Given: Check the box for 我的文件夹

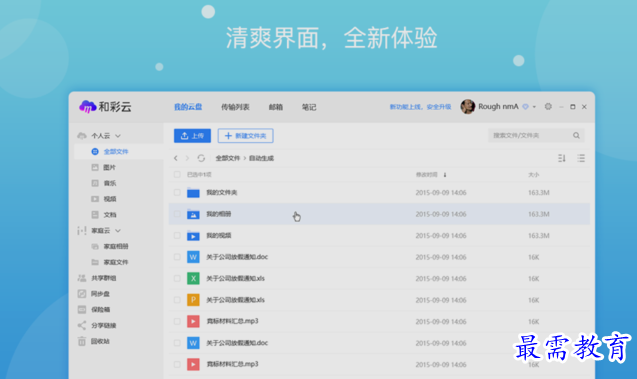Looking at the screenshot, I should (x=177, y=193).
